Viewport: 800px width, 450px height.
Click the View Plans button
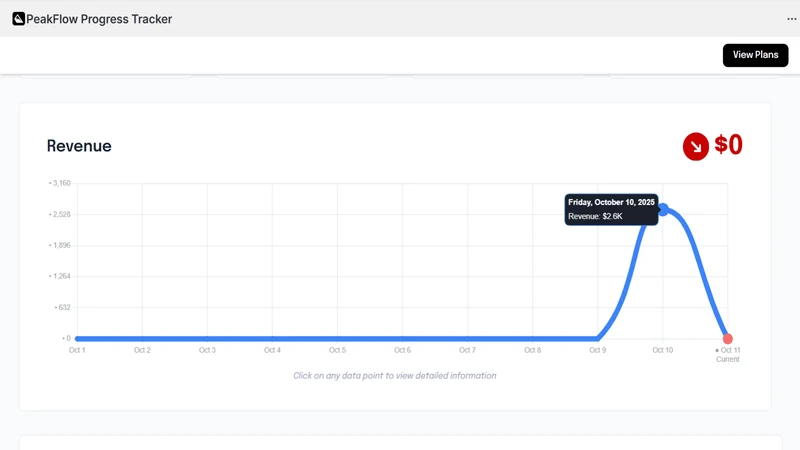(755, 55)
